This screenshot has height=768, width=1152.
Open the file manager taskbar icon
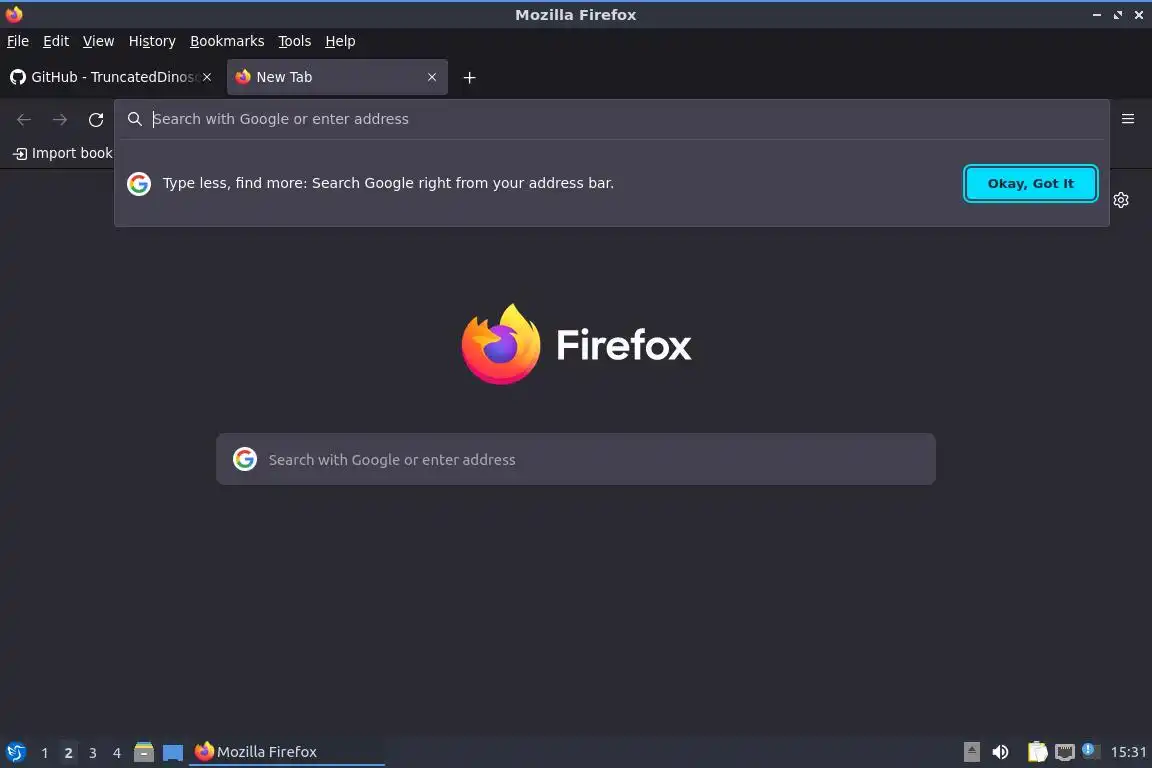pyautogui.click(x=144, y=752)
